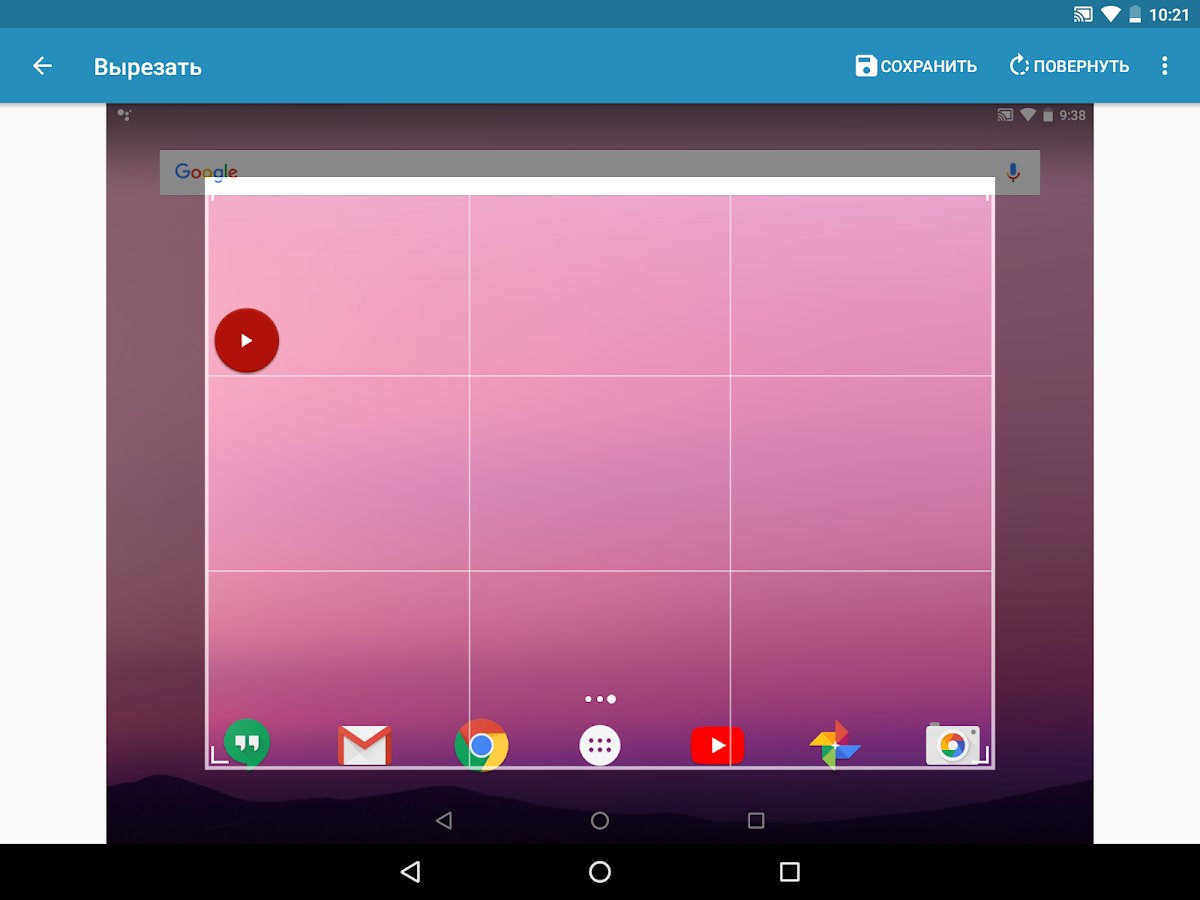Click the bottom-right crop corner handle
This screenshot has height=900, width=1200.
click(x=982, y=756)
